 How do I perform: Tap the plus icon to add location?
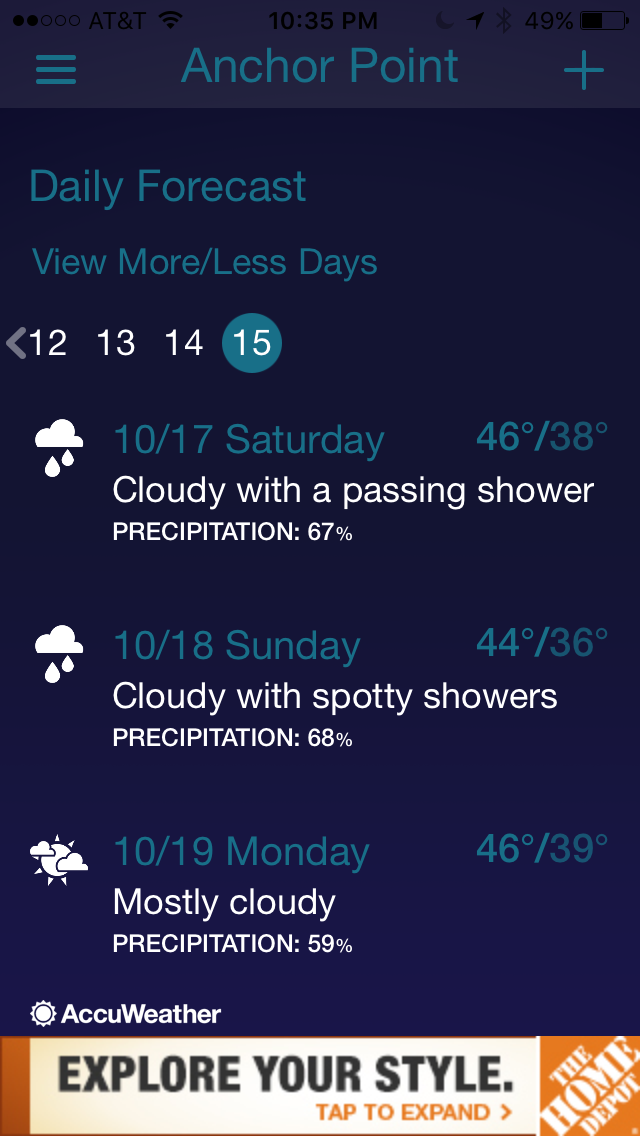click(x=584, y=70)
